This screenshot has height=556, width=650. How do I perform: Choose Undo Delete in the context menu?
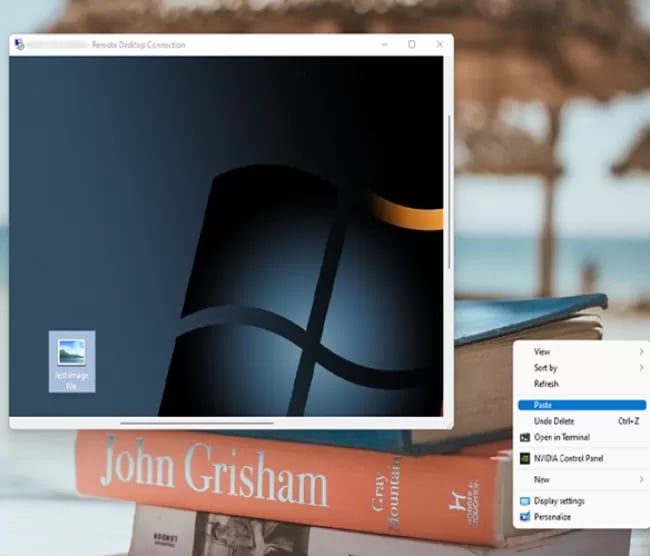[x=582, y=421]
